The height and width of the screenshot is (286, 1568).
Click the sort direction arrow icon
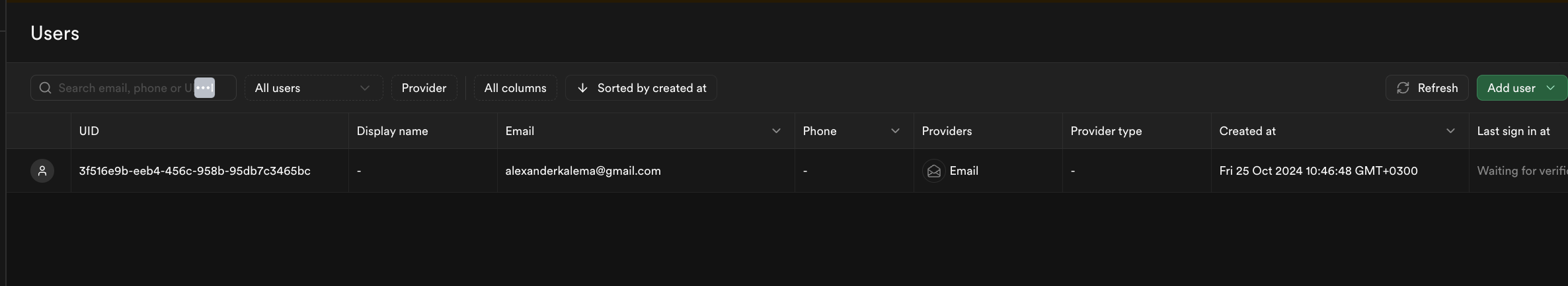tap(582, 88)
